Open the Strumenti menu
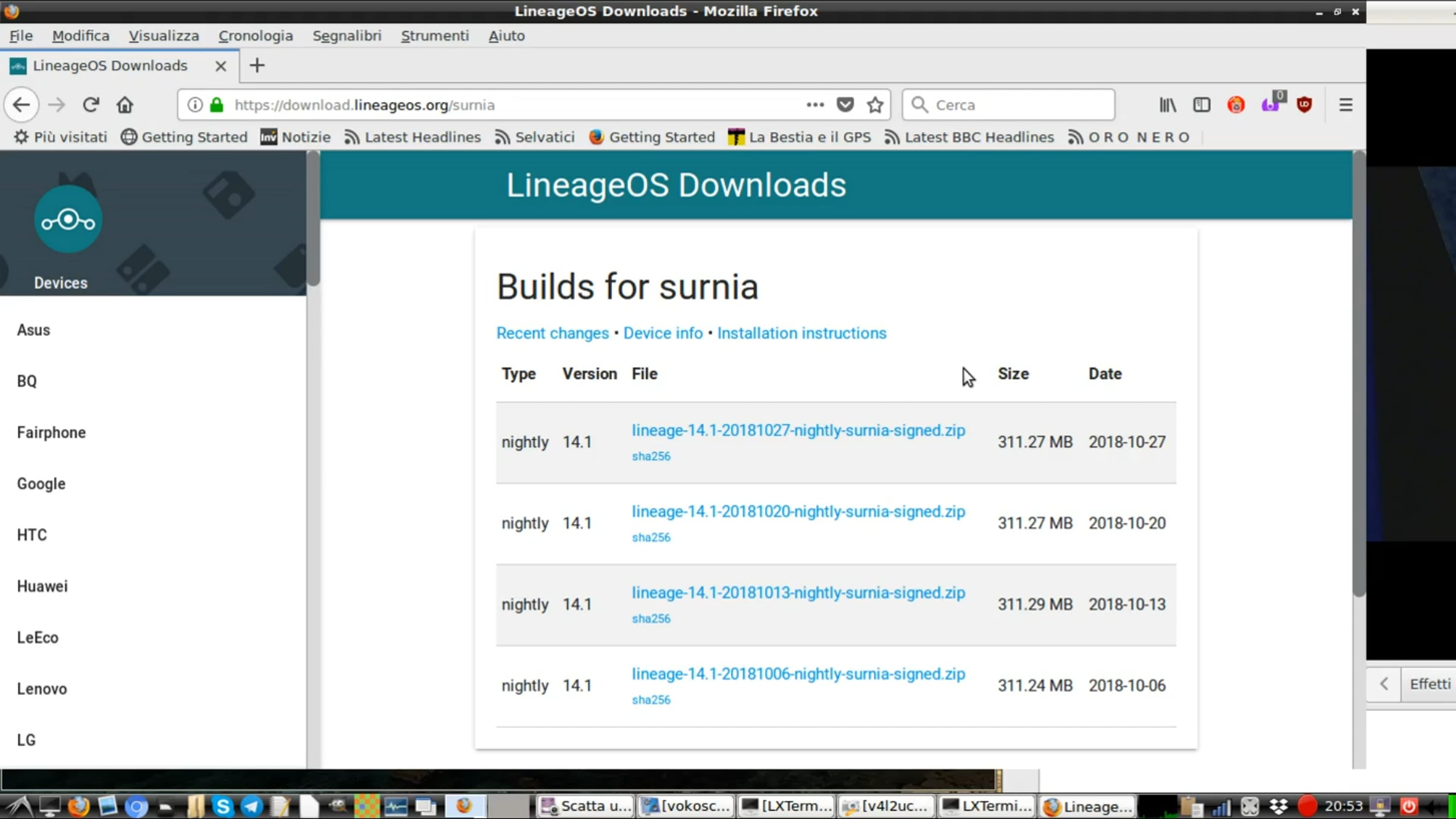The width and height of the screenshot is (1456, 819). click(x=435, y=36)
